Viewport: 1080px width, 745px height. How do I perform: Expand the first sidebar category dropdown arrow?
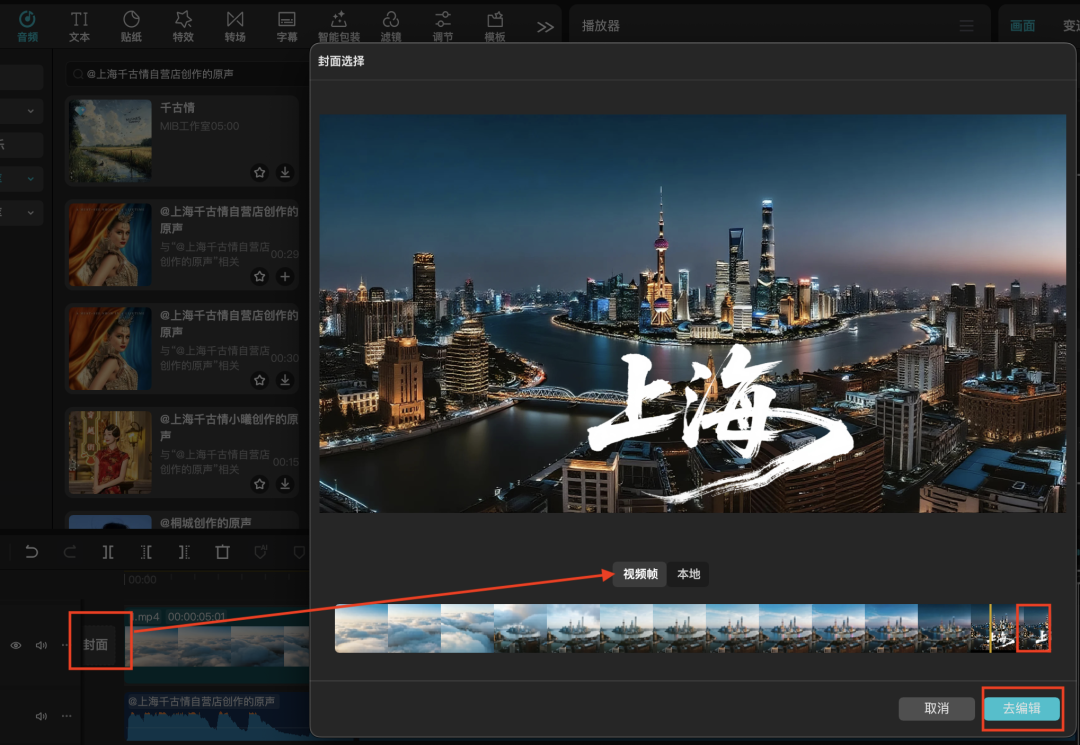tap(30, 111)
